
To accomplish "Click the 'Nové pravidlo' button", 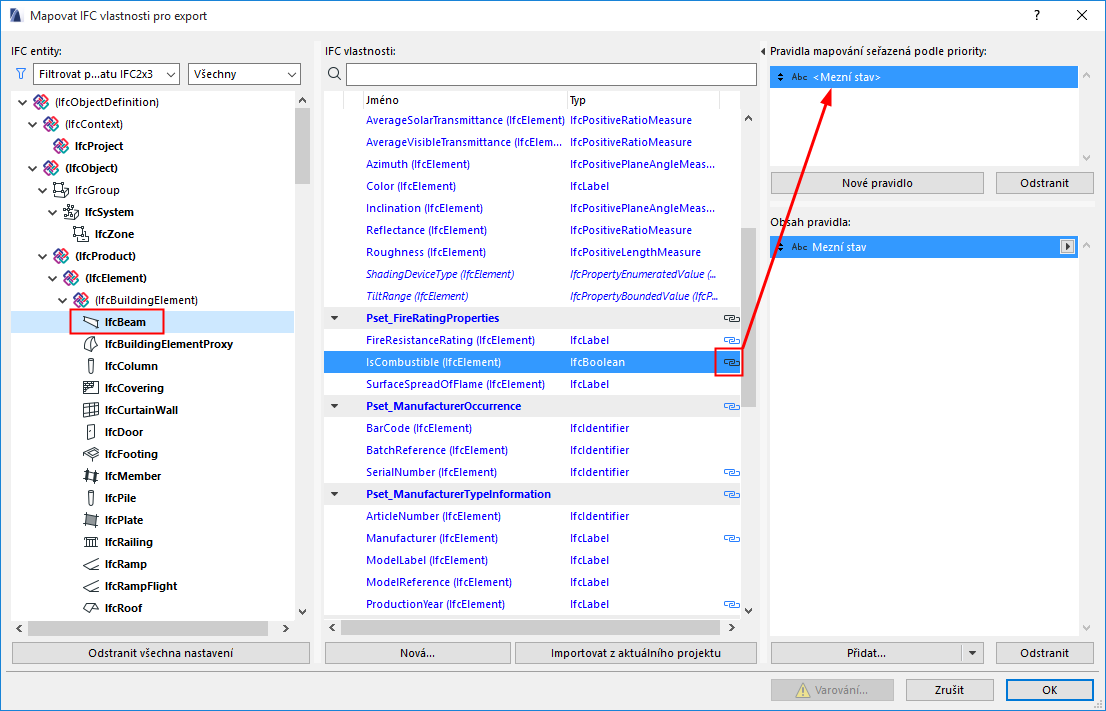I will click(x=877, y=183).
